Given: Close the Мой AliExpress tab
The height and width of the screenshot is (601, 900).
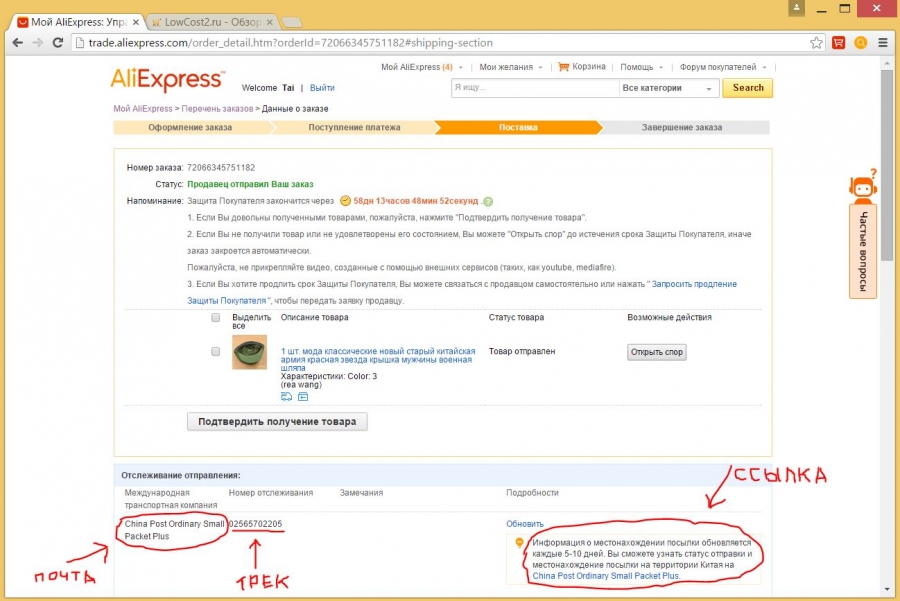Looking at the screenshot, I should 135,22.
